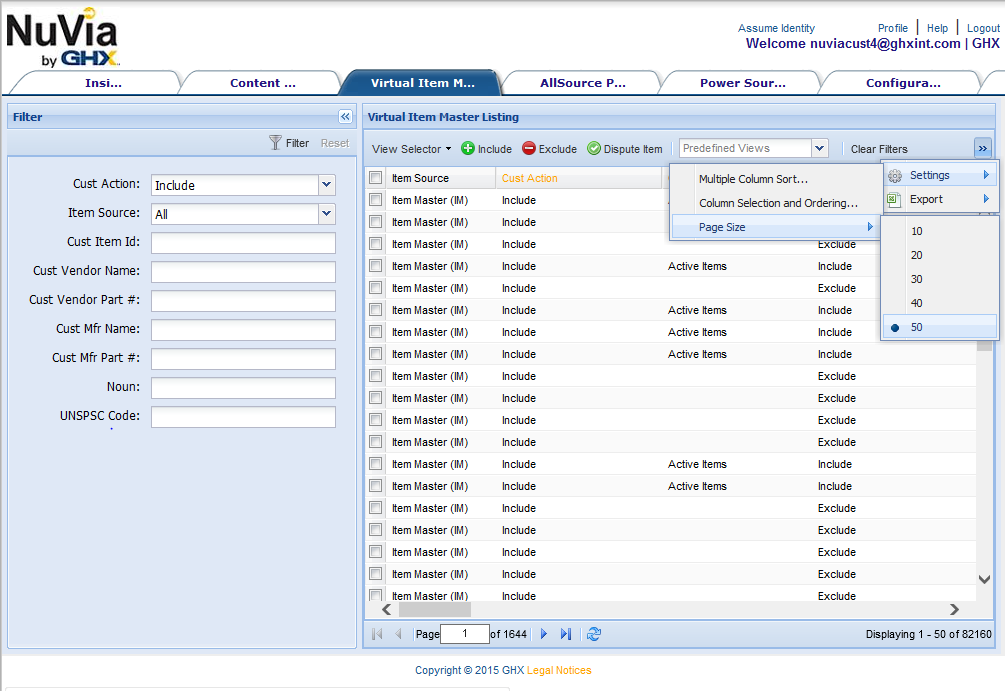
Task: Open the Cust Action filter dropdown
Action: click(326, 185)
